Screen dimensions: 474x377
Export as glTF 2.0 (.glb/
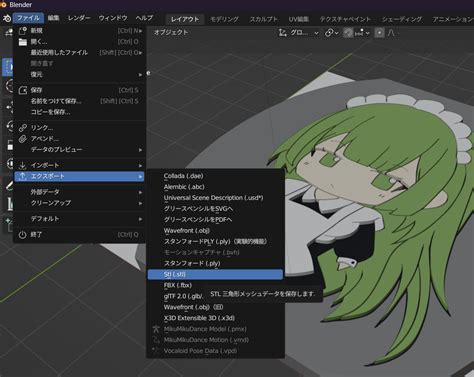pyautogui.click(x=183, y=296)
